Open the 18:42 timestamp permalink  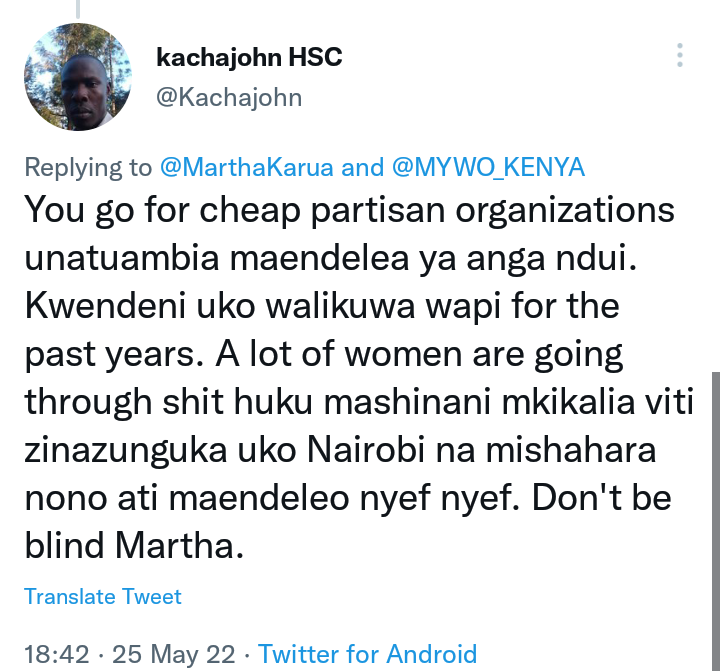point(56,654)
